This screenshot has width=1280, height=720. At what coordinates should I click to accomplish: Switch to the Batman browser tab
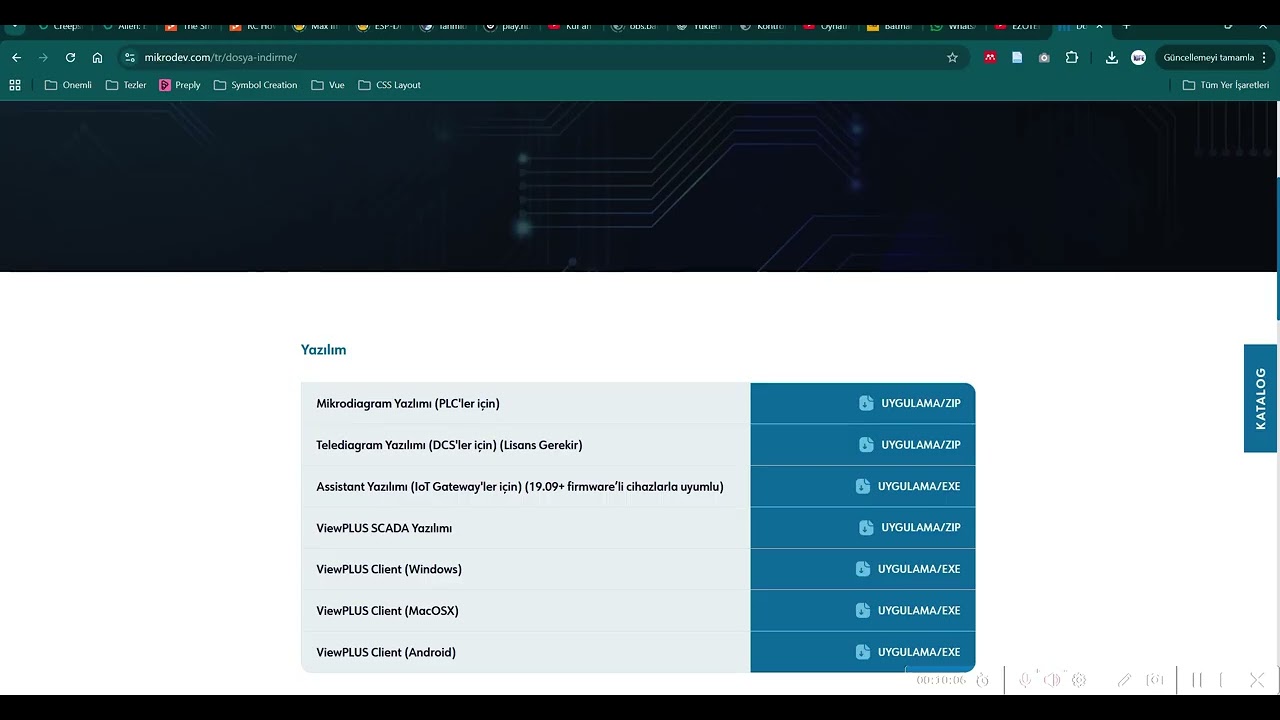[x=890, y=26]
